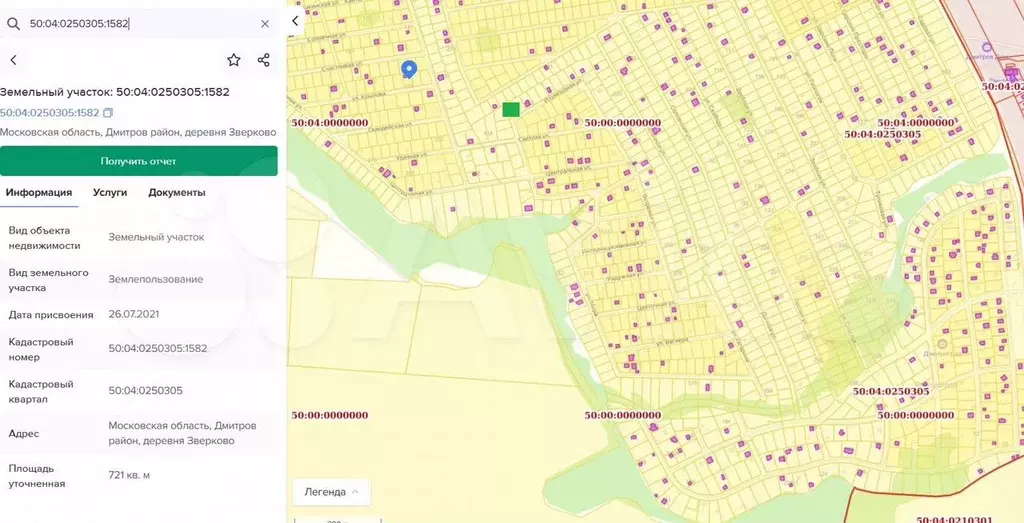Copy the cadastral number with the copy icon
Viewport: 1024px width, 523px height.
(108, 113)
